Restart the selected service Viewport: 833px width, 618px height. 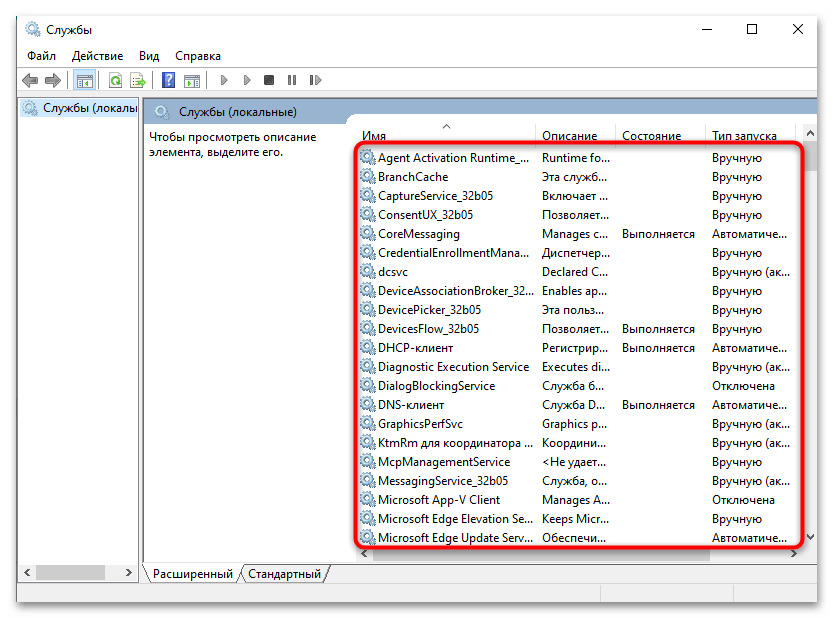[x=314, y=80]
